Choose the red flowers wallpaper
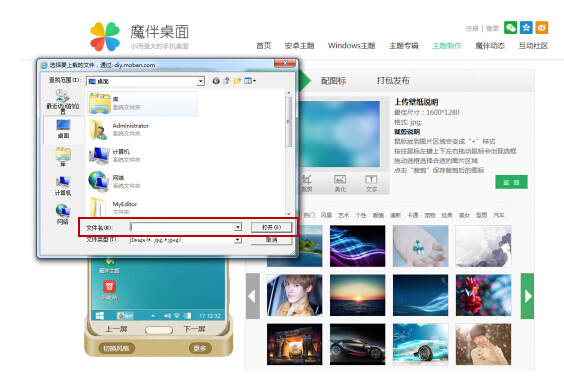564x391 pixels. point(483,295)
